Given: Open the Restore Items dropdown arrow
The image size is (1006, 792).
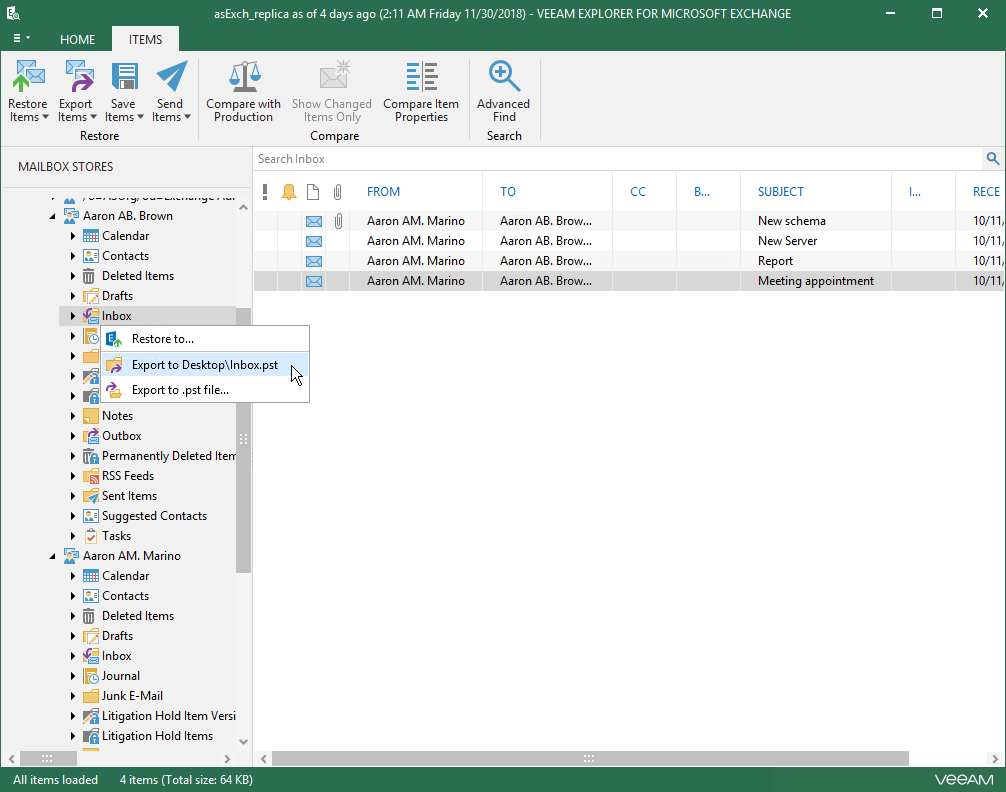Looking at the screenshot, I should click(45, 117).
